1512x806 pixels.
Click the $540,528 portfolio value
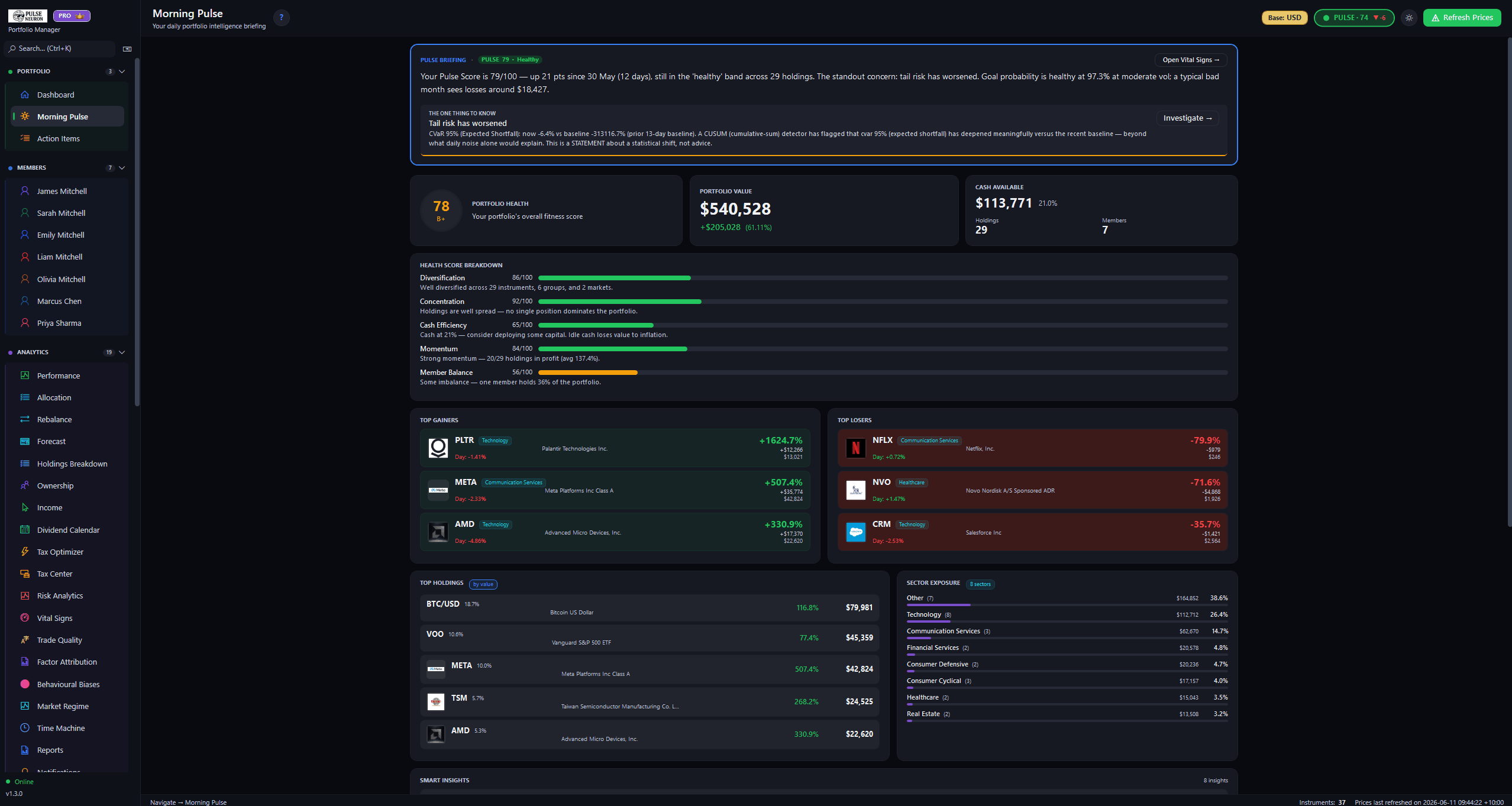(735, 209)
